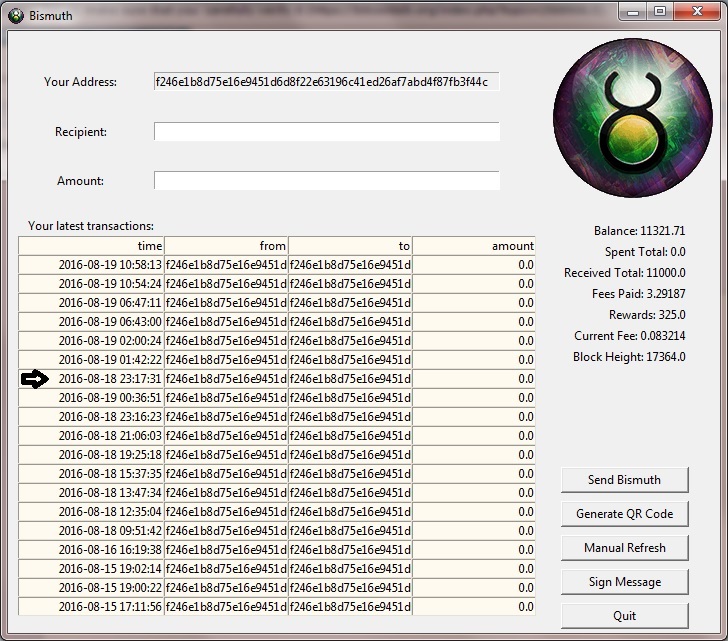Click Received Total: 11000.0 text
The height and width of the screenshot is (641, 728).
(624, 272)
